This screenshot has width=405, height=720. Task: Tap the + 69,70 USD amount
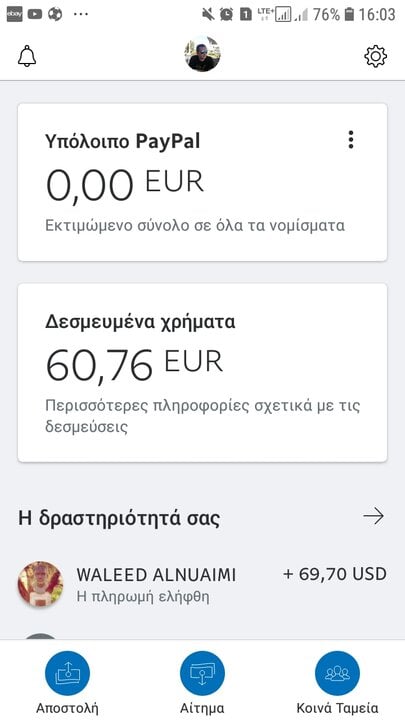[x=335, y=574]
